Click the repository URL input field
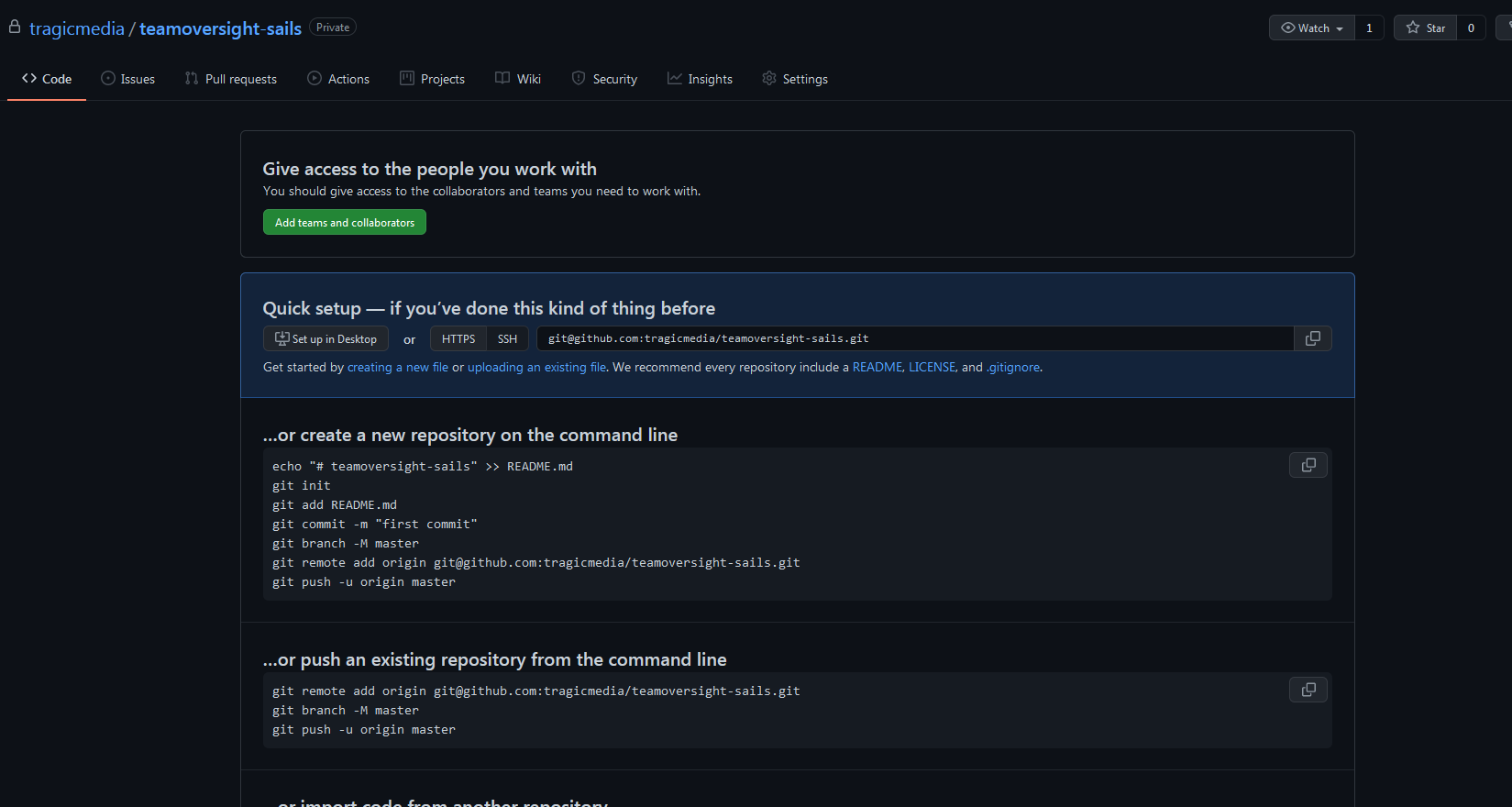The image size is (1512, 807). 915,338
